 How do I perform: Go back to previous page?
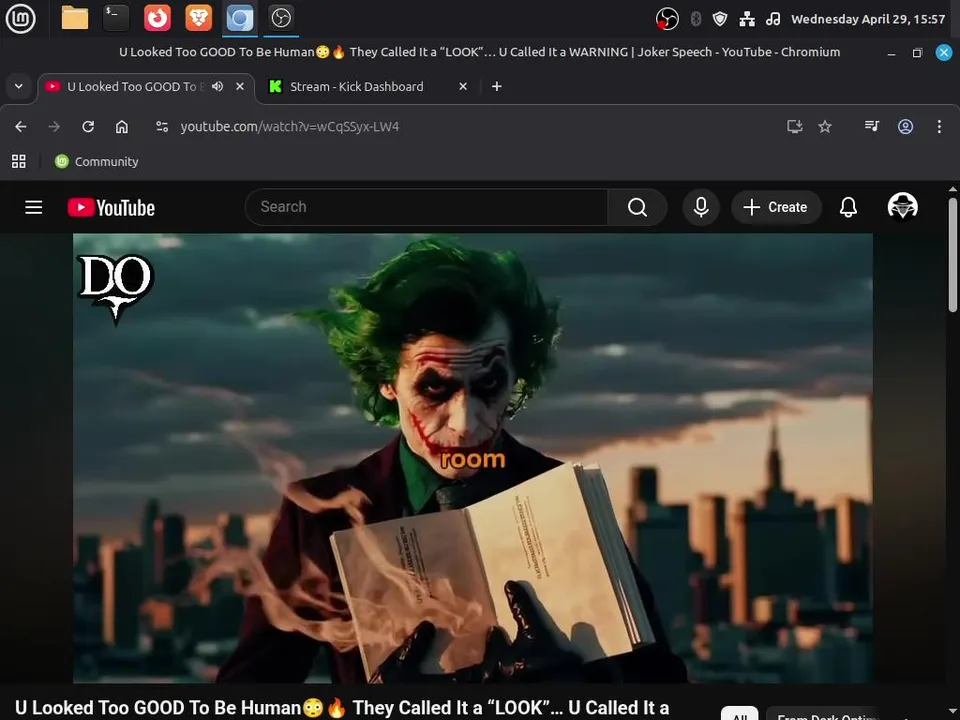[21, 126]
